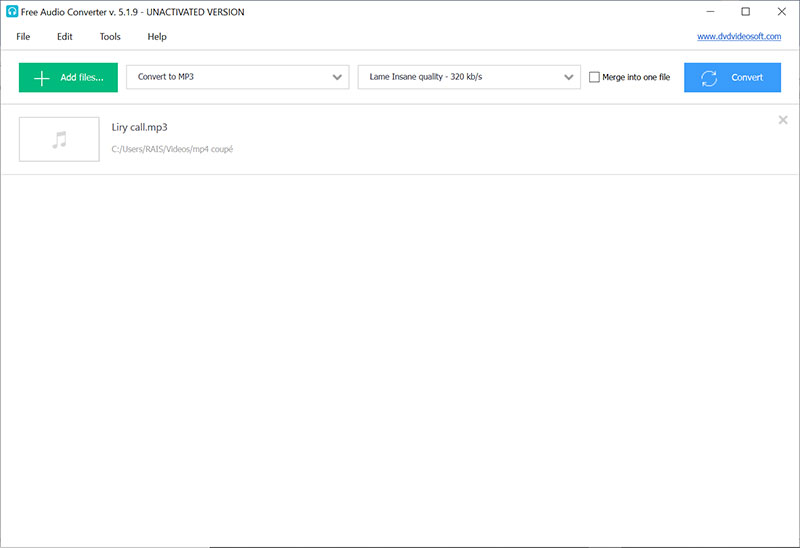This screenshot has width=800, height=548.
Task: Minimize the Free Audio Converter window
Action: click(710, 11)
